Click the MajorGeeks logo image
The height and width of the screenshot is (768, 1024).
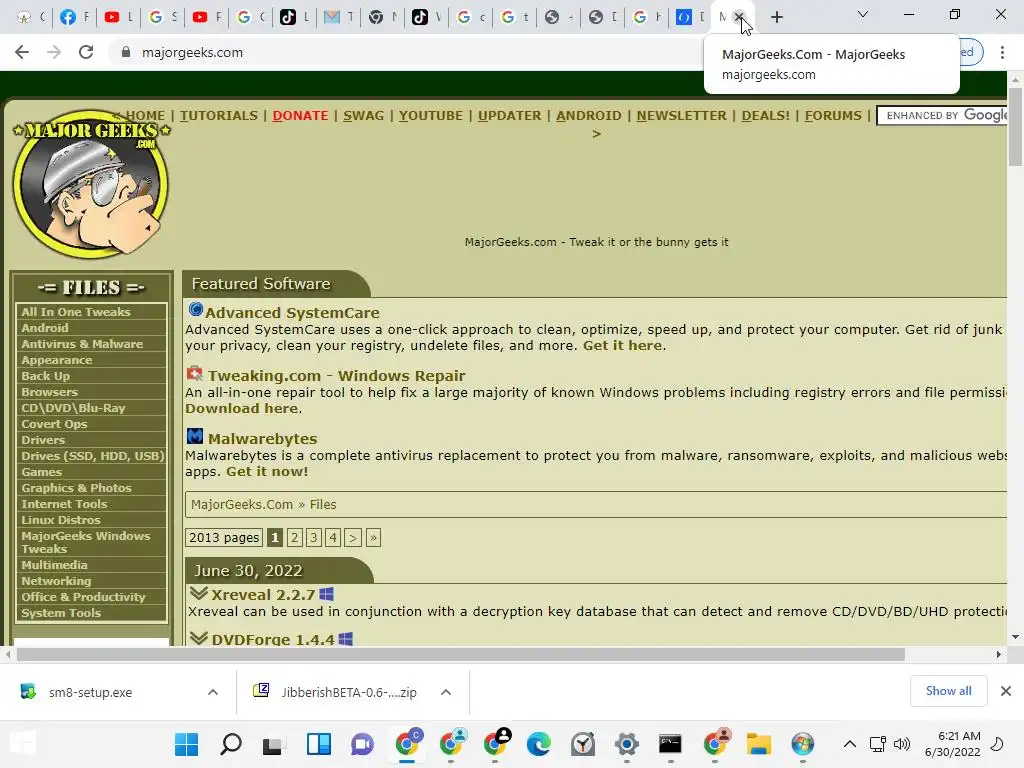point(91,184)
